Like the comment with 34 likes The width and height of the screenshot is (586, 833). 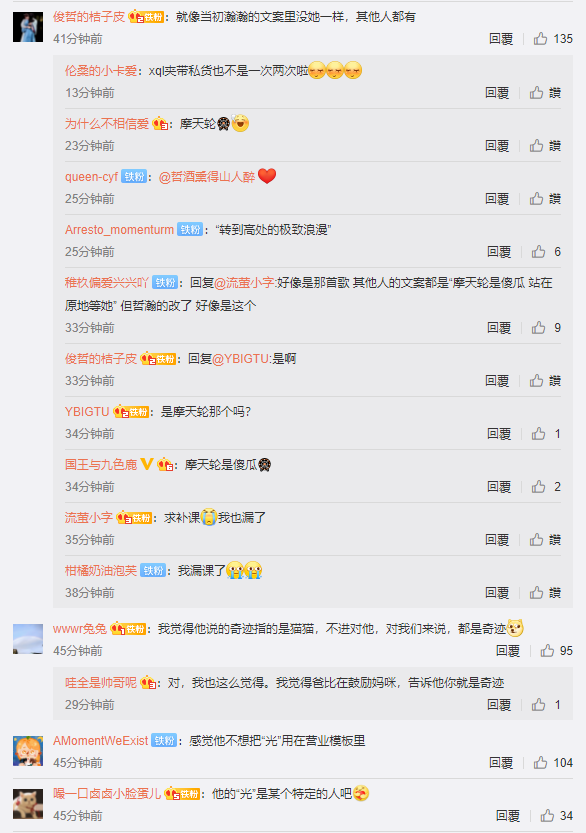coord(547,816)
